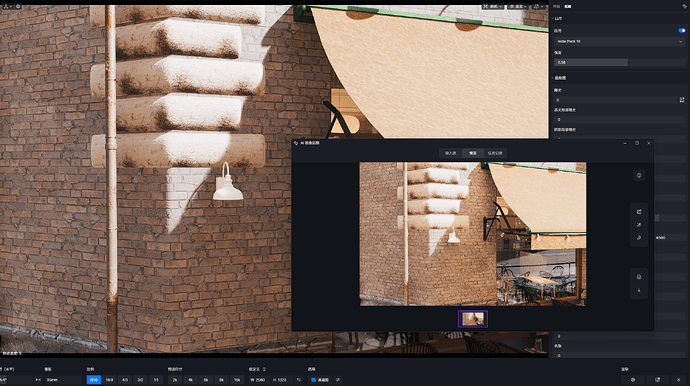Click the first field with value 0 below the LUT section
This screenshot has width=690, height=386.
[616, 100]
